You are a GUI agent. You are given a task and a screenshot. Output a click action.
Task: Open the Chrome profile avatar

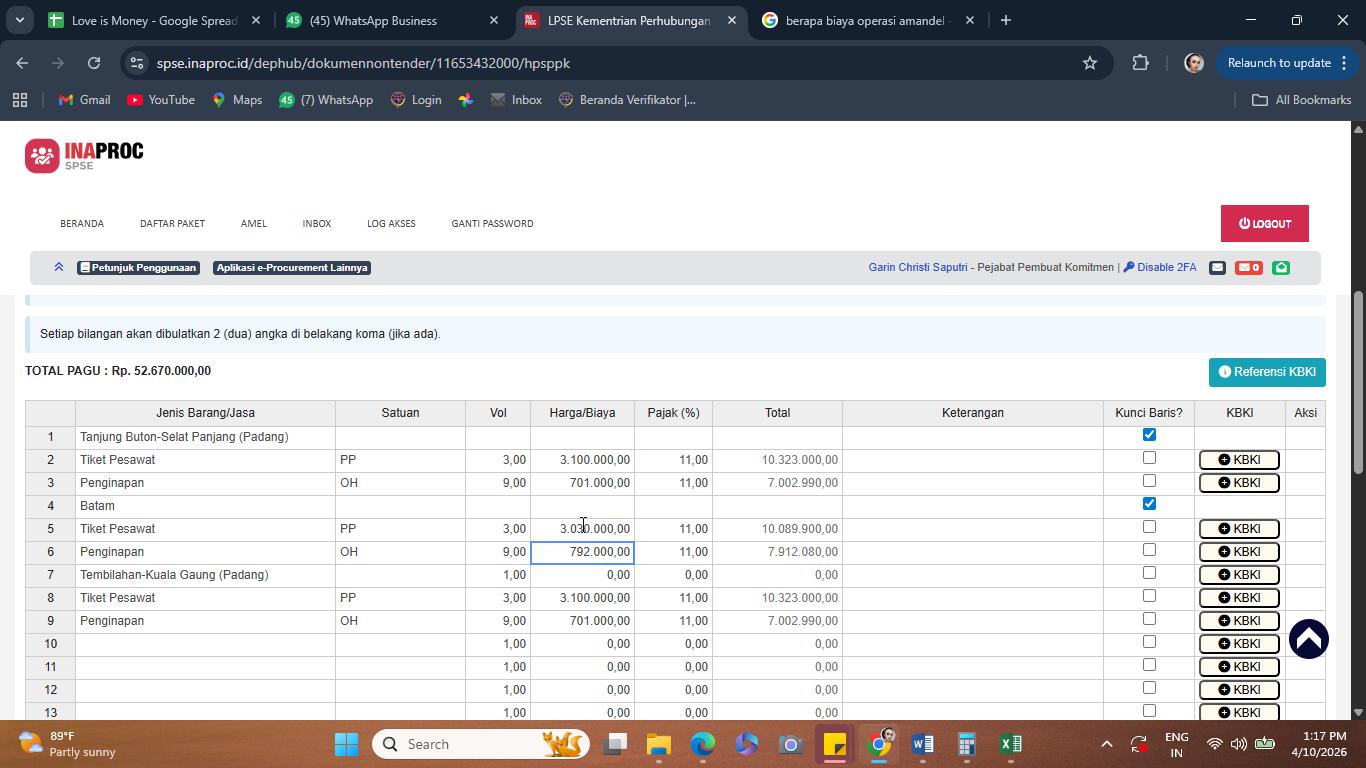pyautogui.click(x=1193, y=63)
